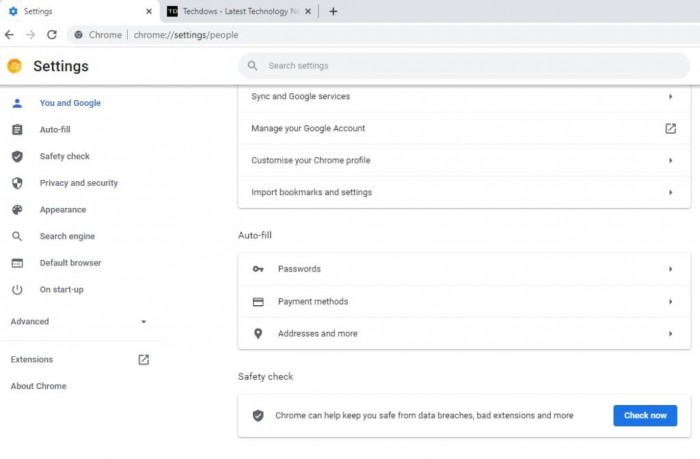Expand the Passwords row arrow
The image size is (700, 459).
pos(670,269)
